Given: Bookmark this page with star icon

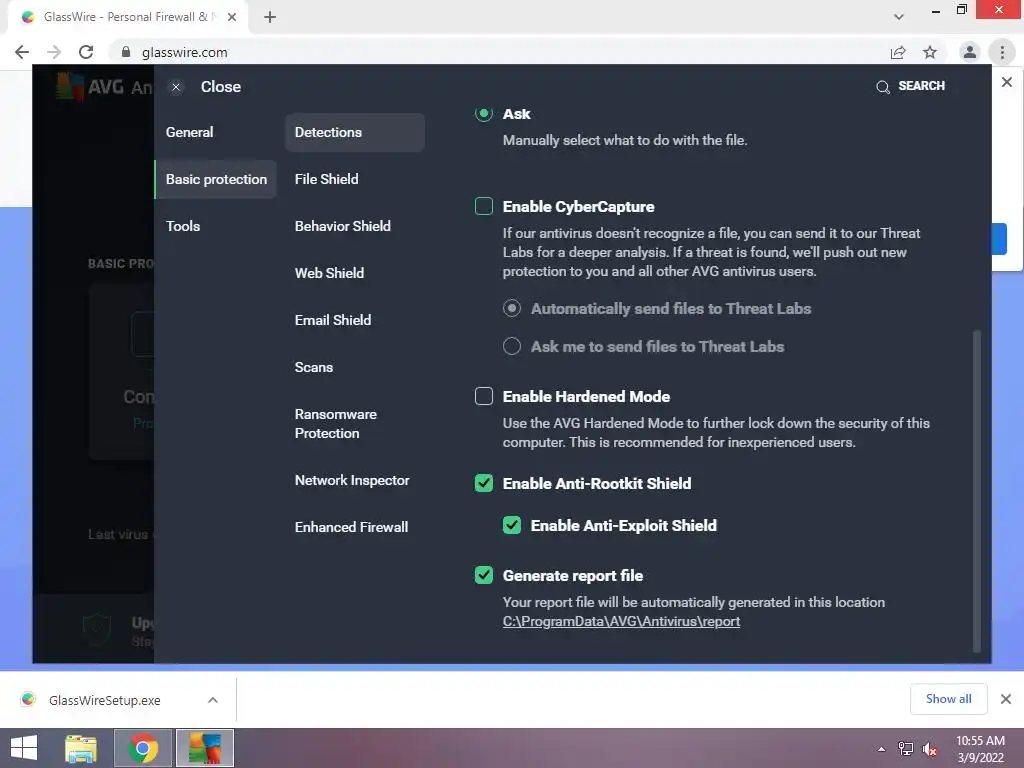Looking at the screenshot, I should pyautogui.click(x=930, y=52).
